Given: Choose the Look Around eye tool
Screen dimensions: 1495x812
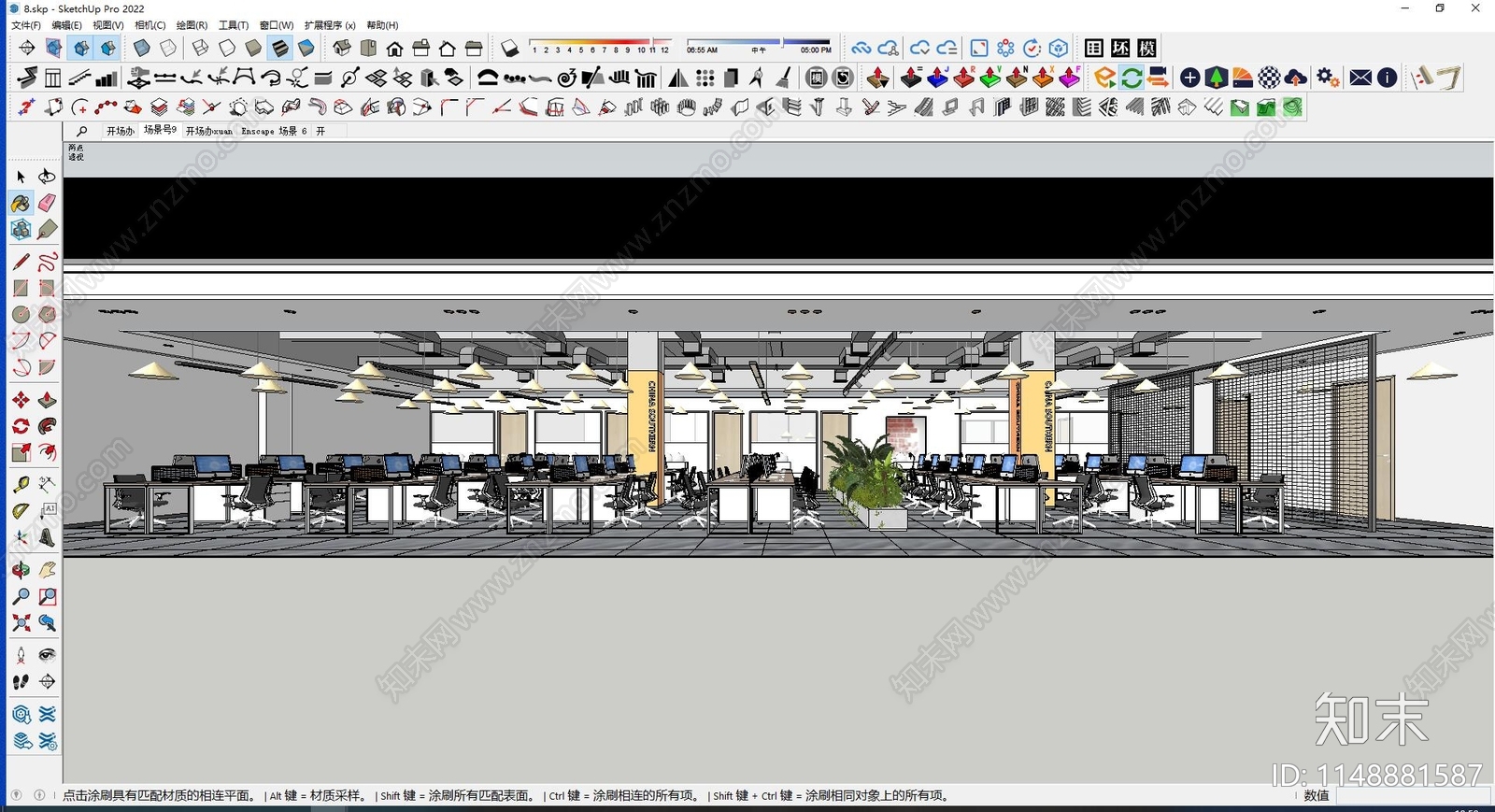Looking at the screenshot, I should click(x=47, y=655).
